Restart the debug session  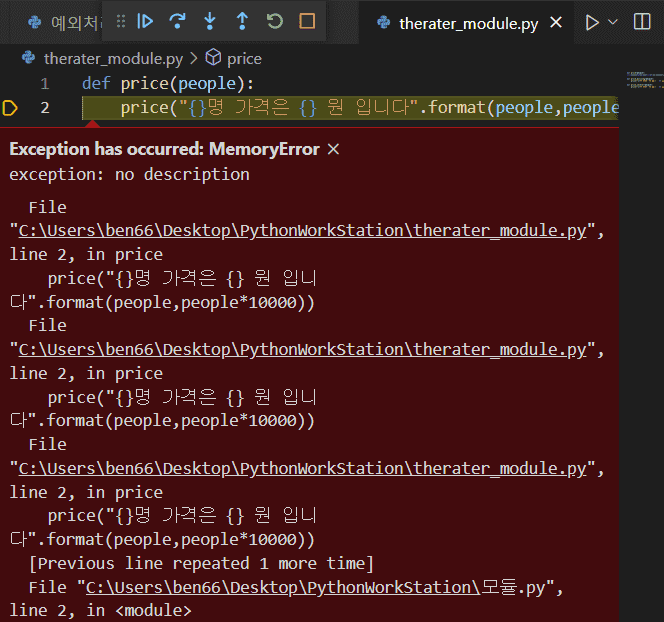pos(274,21)
